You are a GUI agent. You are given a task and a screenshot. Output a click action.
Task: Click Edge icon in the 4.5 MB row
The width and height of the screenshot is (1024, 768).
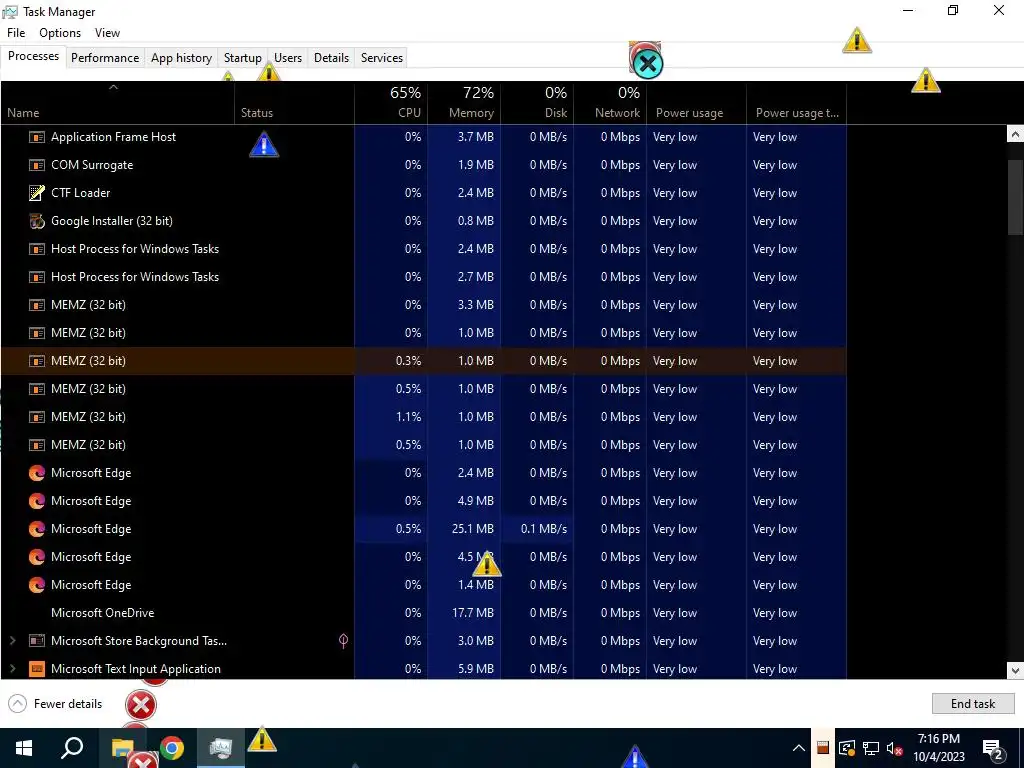(37, 557)
